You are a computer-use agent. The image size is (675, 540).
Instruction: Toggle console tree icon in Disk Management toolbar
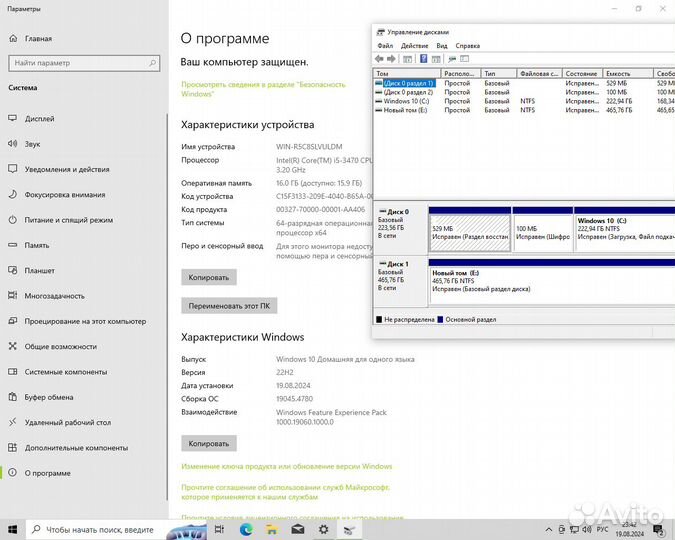click(407, 59)
